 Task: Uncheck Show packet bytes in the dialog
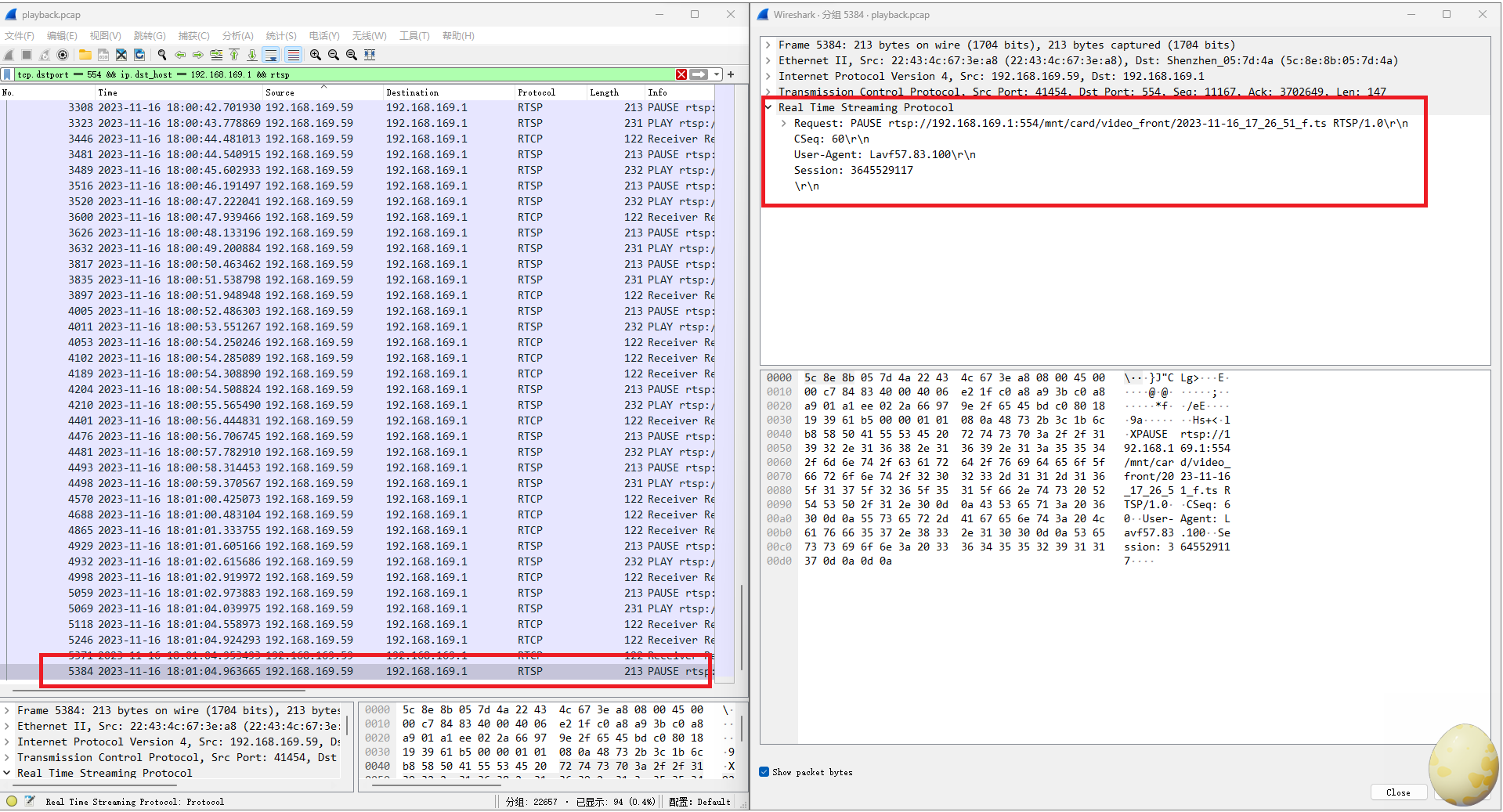(x=764, y=771)
